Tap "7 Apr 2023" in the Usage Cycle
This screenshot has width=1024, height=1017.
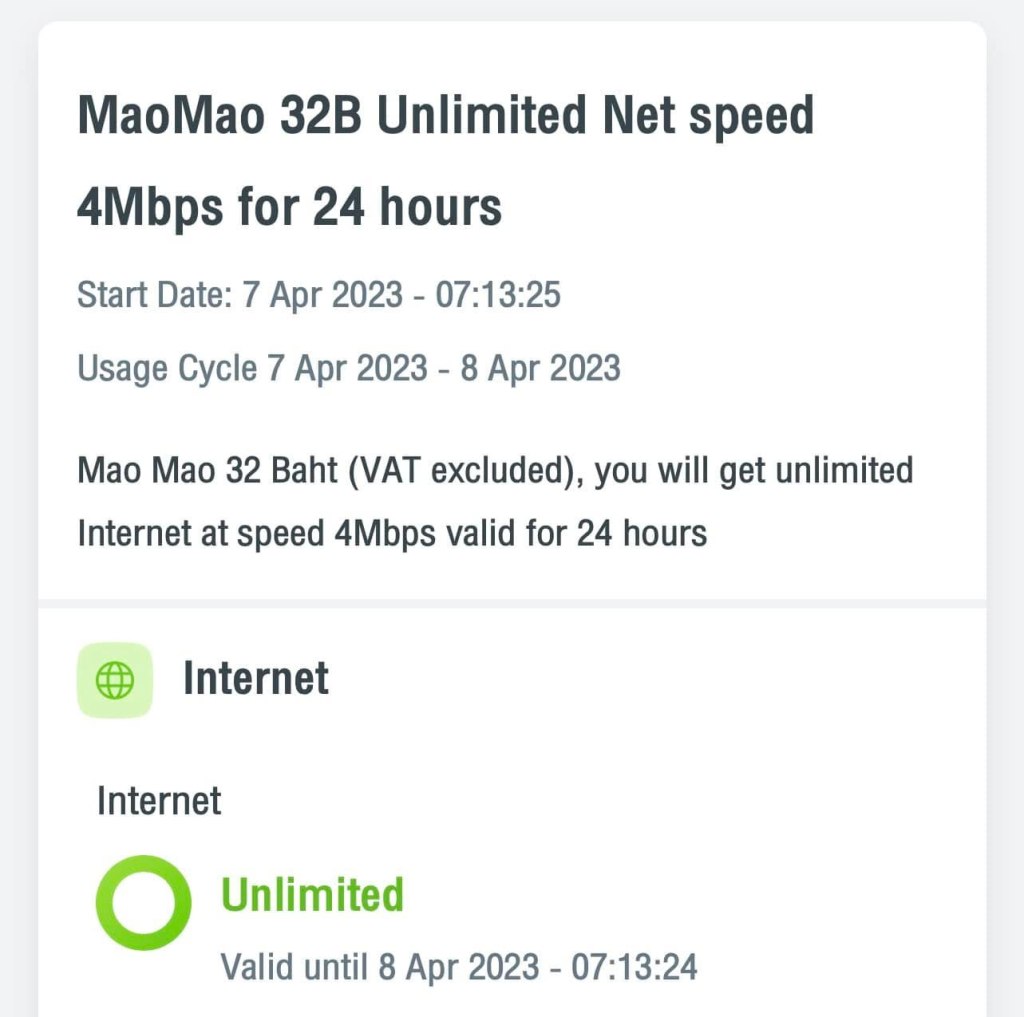[347, 368]
